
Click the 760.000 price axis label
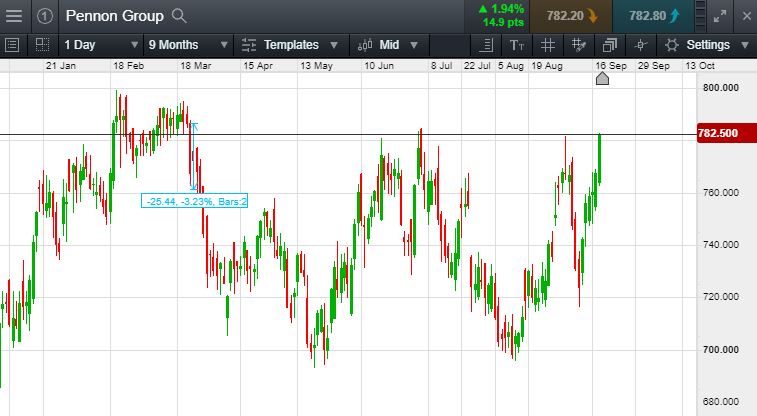tap(721, 193)
